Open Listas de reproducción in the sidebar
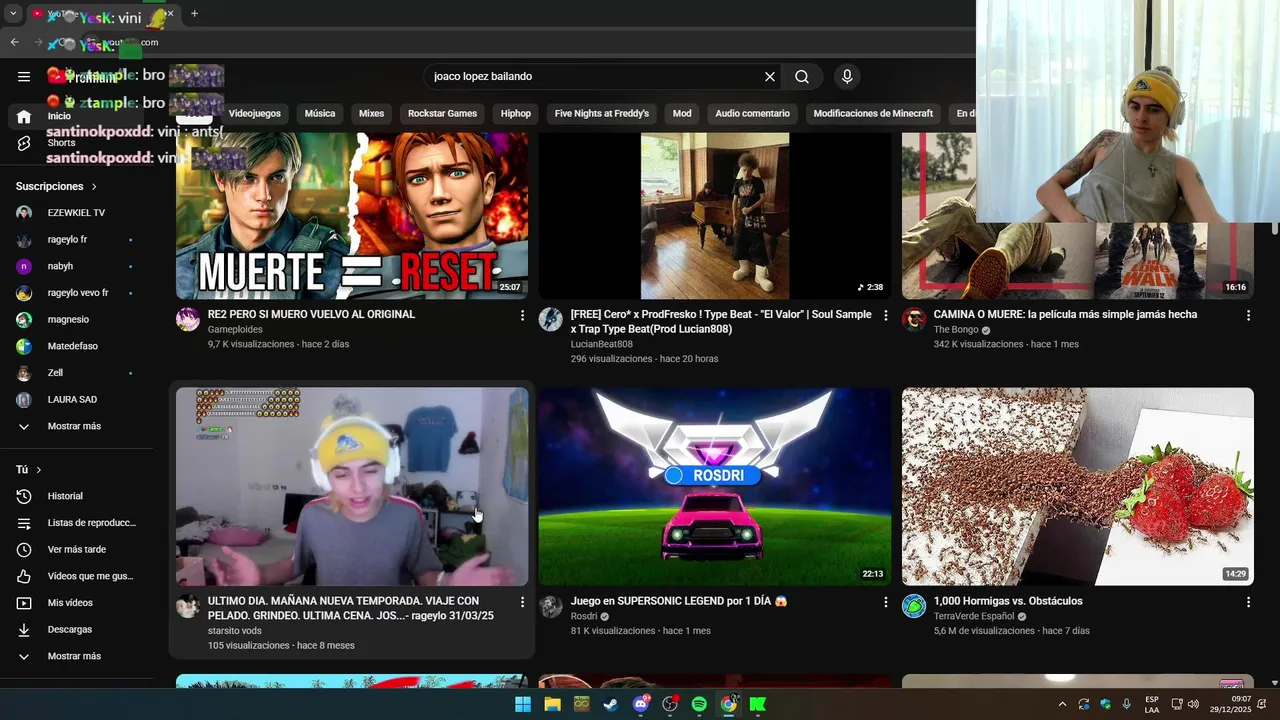1280x720 pixels. pos(77,523)
